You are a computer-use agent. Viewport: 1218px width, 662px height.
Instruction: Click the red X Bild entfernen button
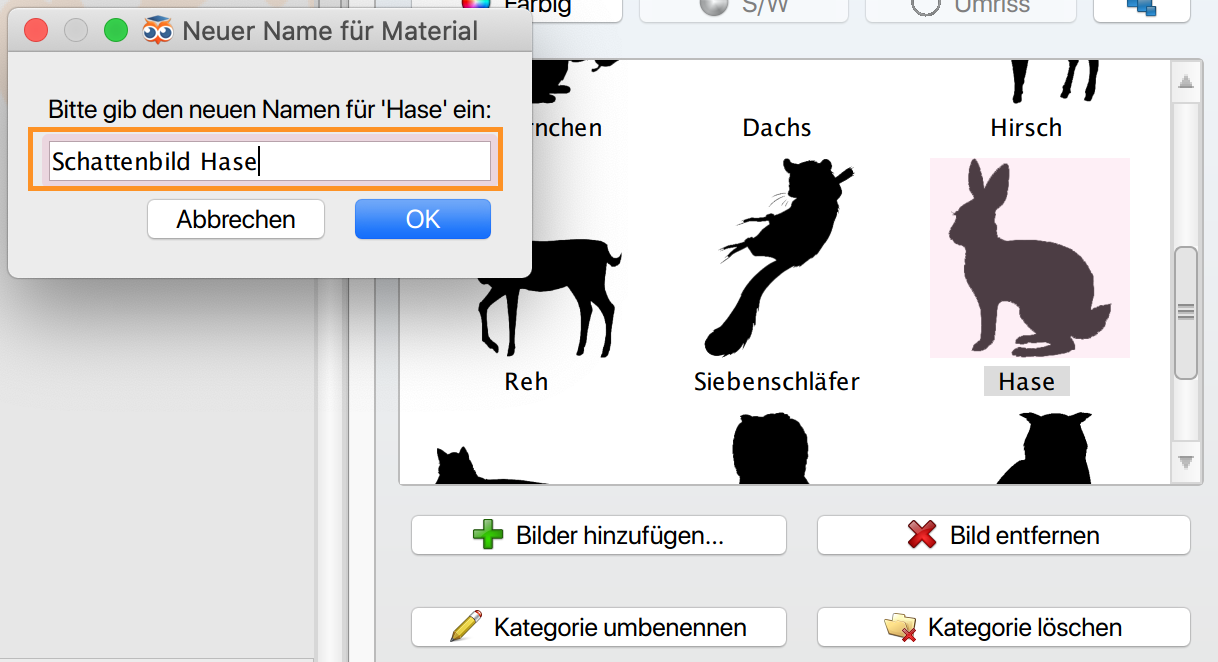coord(1003,535)
